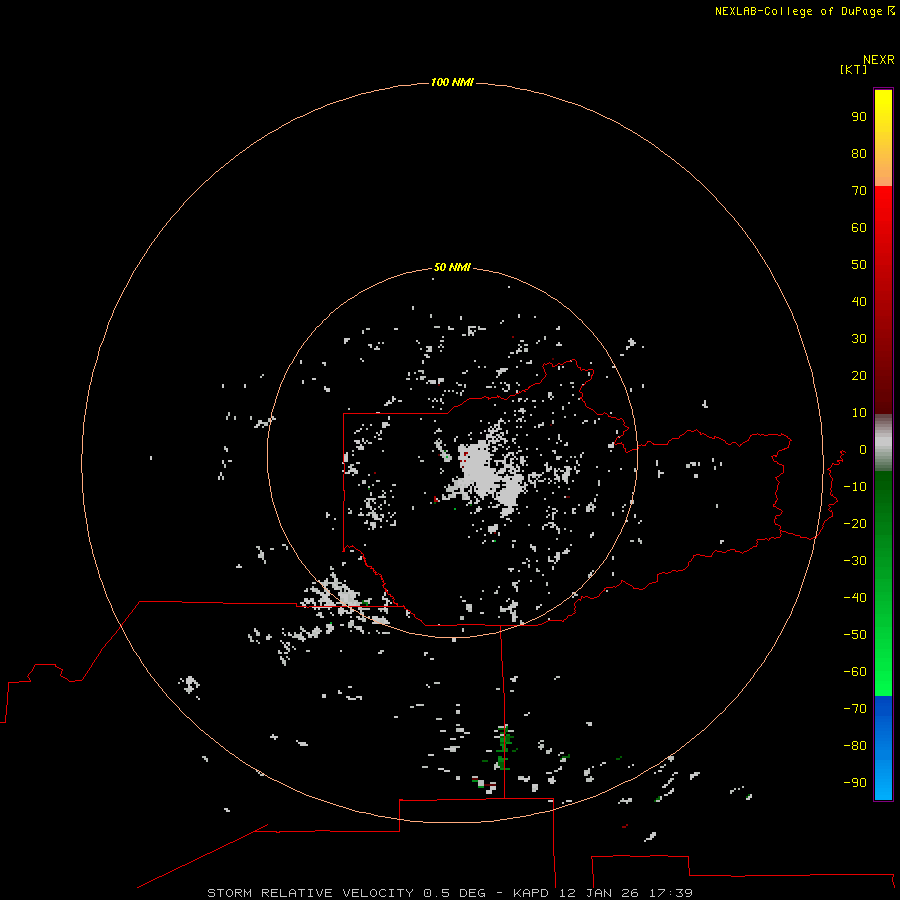Screen dimensions: 900x900
Task: Click the green velocity echo cluster near the south
Action: click(x=504, y=746)
